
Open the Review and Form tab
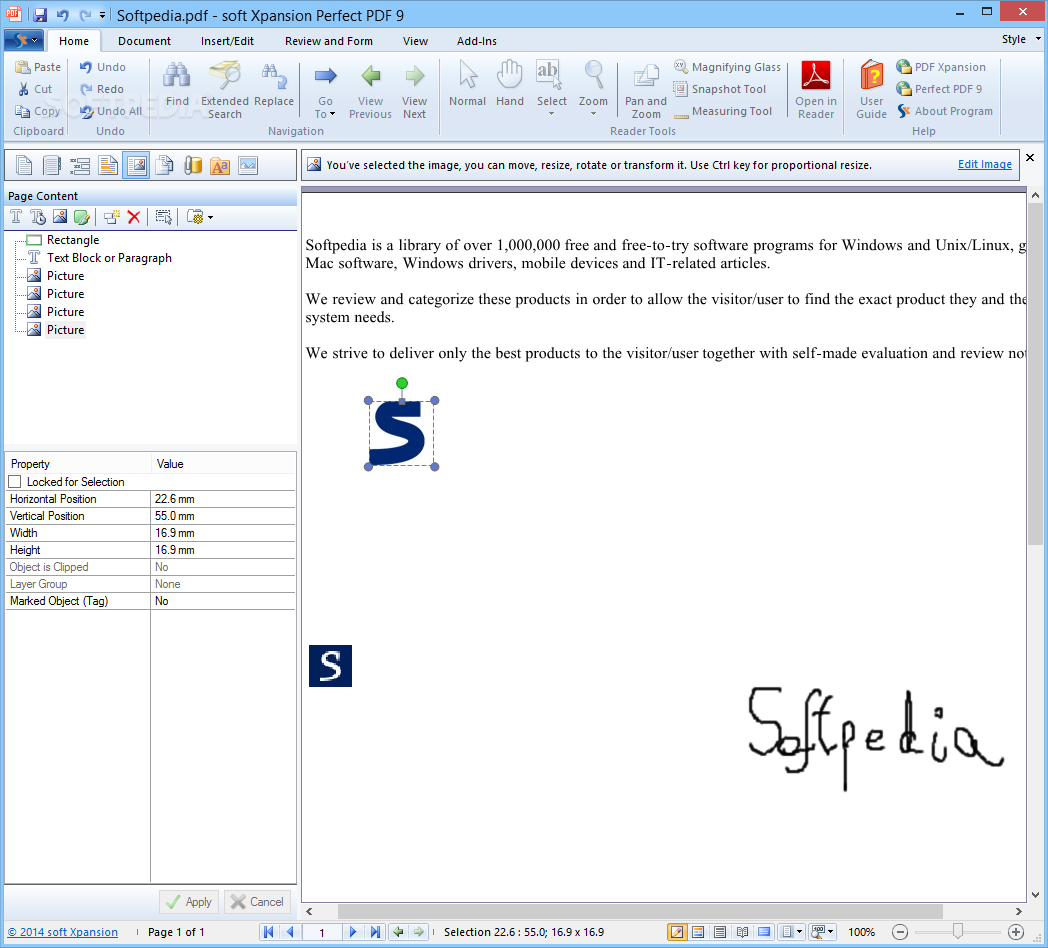[x=329, y=41]
